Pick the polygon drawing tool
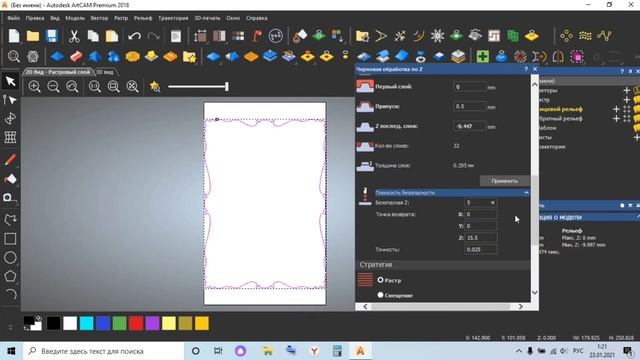The height and width of the screenshot is (360, 640). [10, 276]
